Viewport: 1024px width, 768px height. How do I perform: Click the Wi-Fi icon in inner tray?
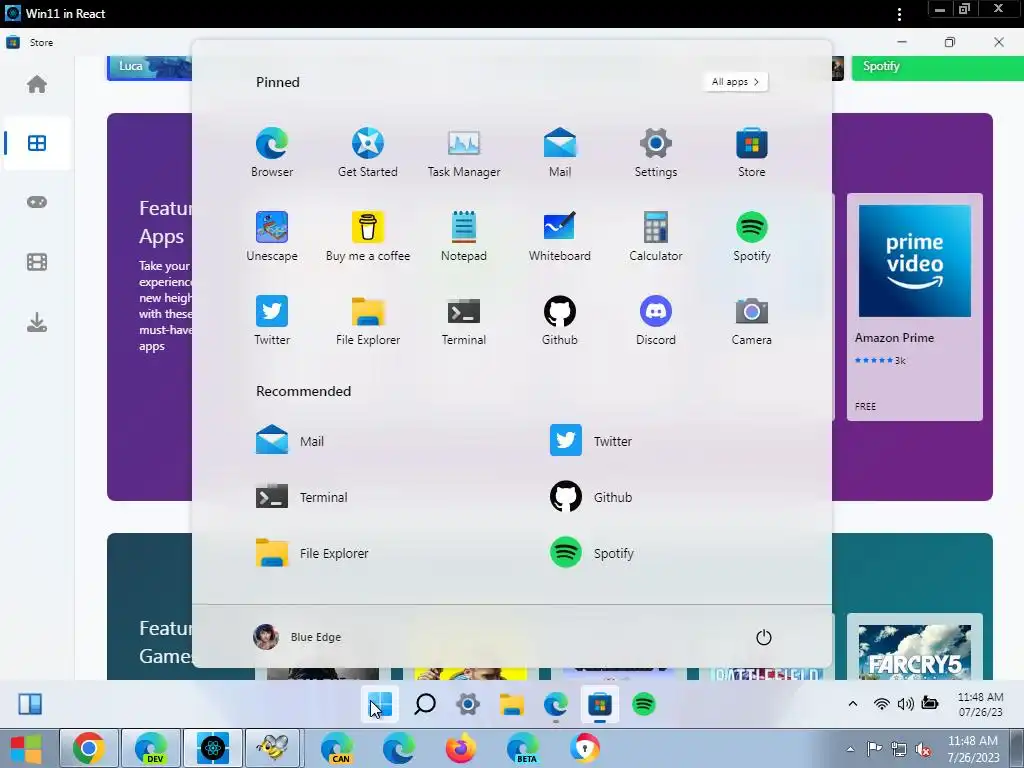coord(882,704)
